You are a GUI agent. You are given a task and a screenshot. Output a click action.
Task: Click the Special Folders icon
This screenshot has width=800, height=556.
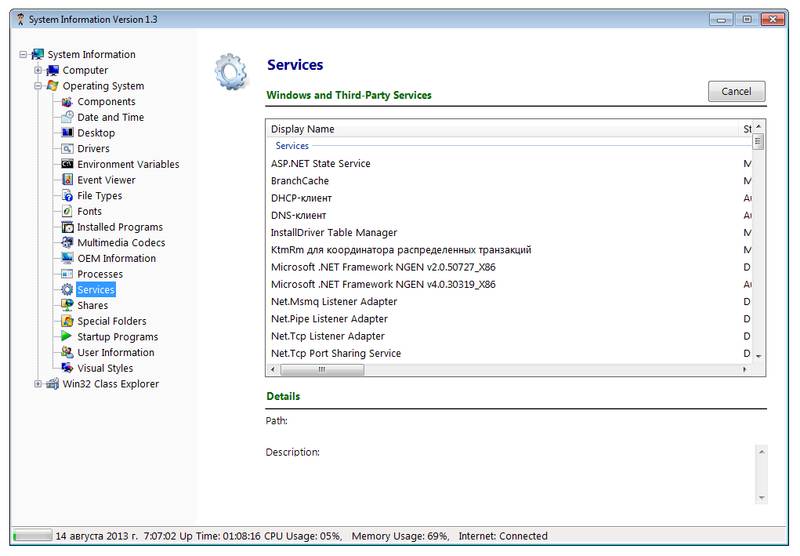[x=67, y=321]
